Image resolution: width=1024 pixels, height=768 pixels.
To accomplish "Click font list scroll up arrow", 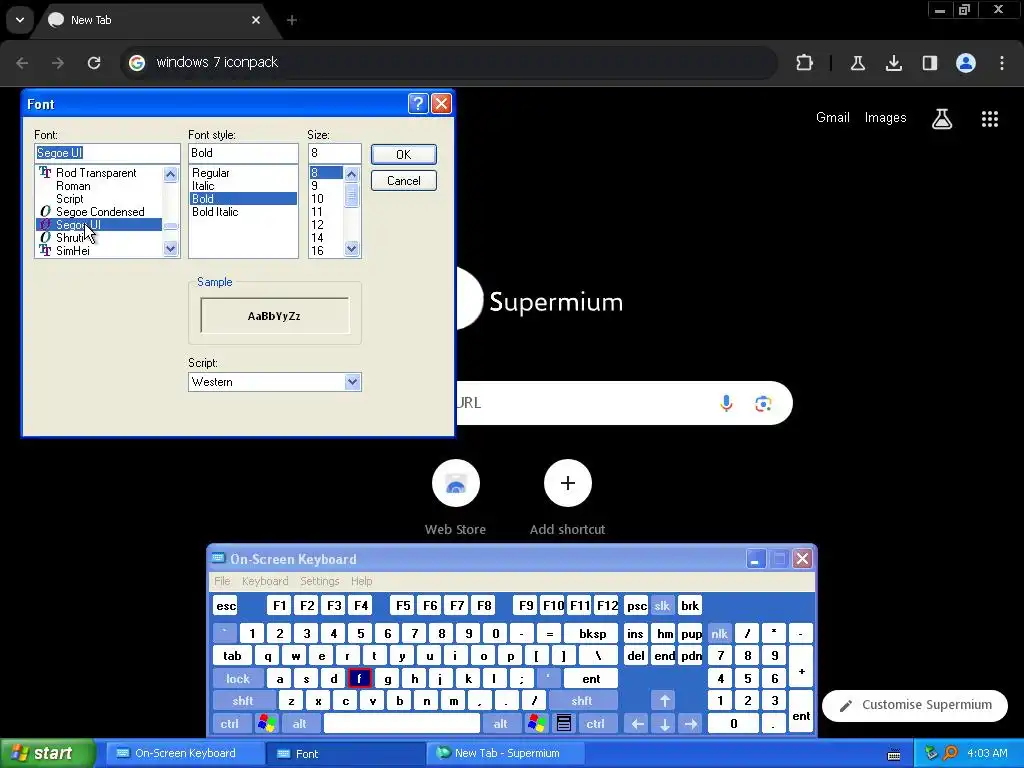I will 171,174.
